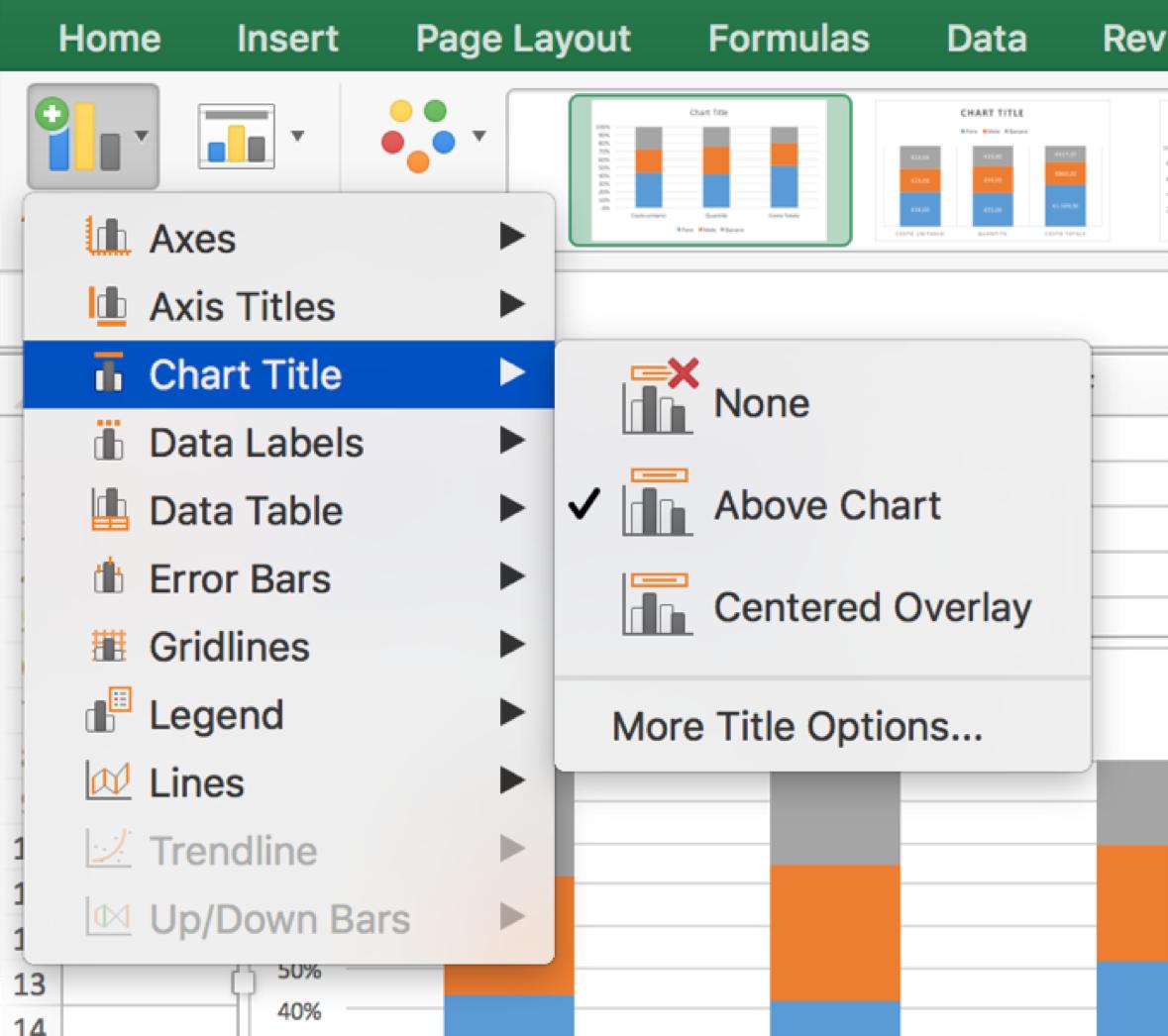Choose Above Chart title position
The height and width of the screenshot is (1036, 1168).
tap(826, 505)
